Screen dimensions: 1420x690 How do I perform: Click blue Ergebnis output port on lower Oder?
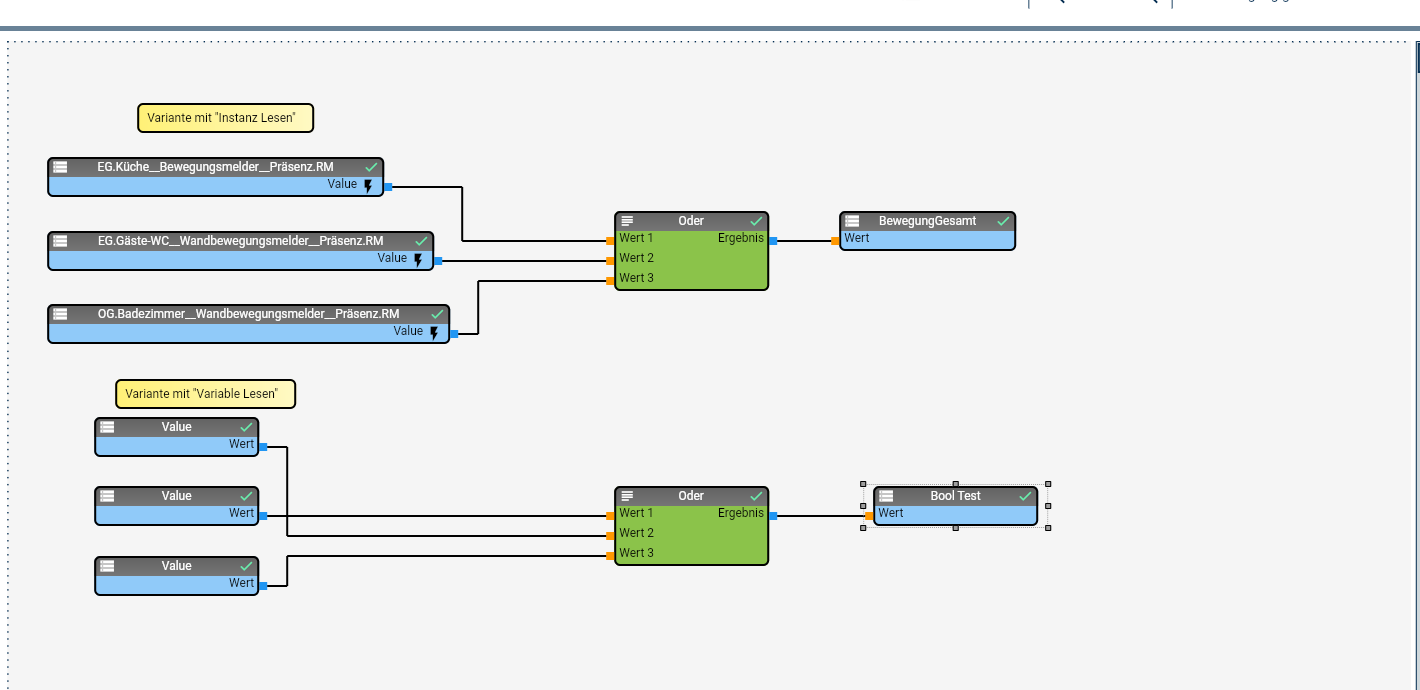pyautogui.click(x=773, y=516)
